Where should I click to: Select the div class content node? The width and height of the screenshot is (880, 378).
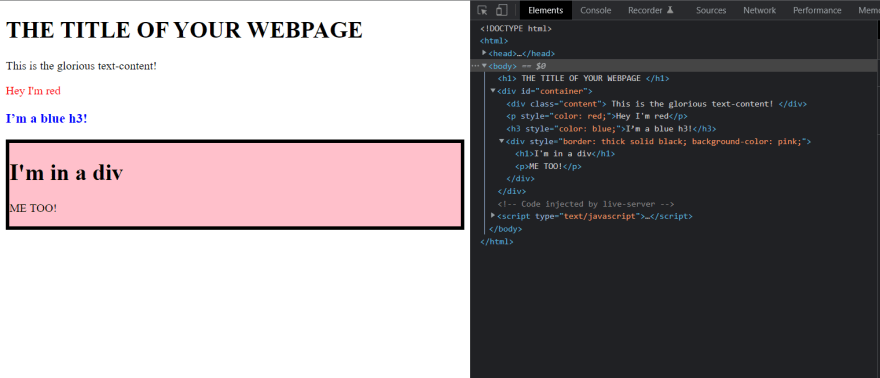click(x=656, y=104)
